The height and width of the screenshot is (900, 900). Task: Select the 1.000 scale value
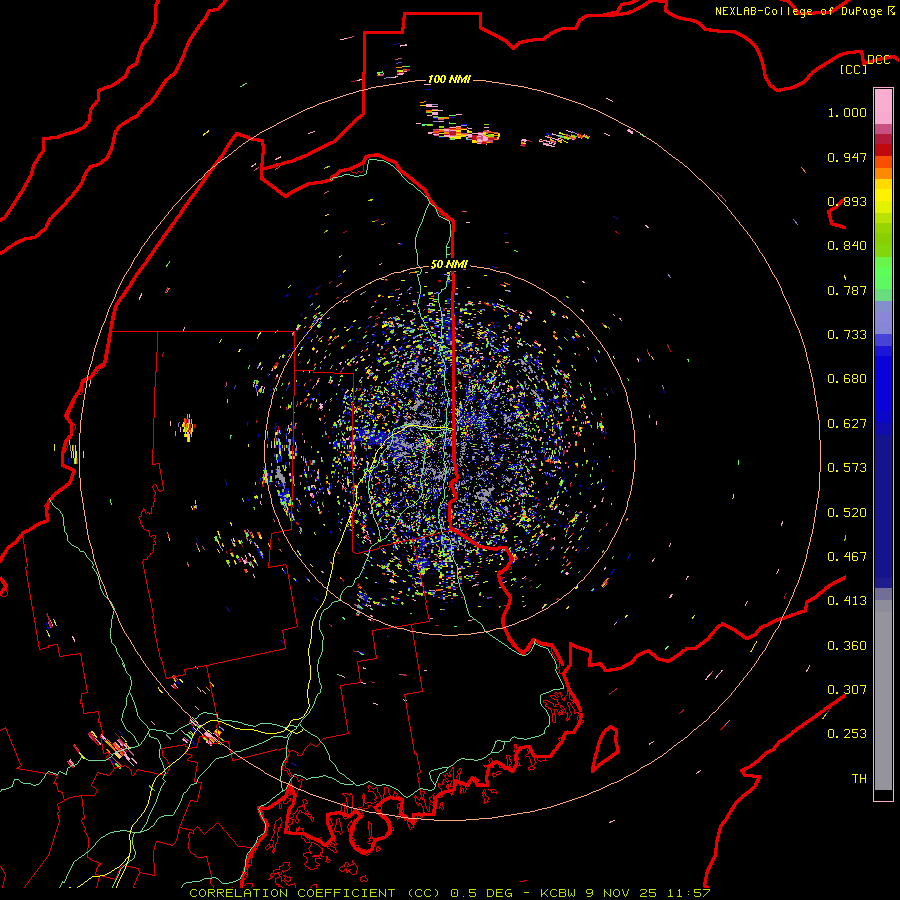point(847,112)
